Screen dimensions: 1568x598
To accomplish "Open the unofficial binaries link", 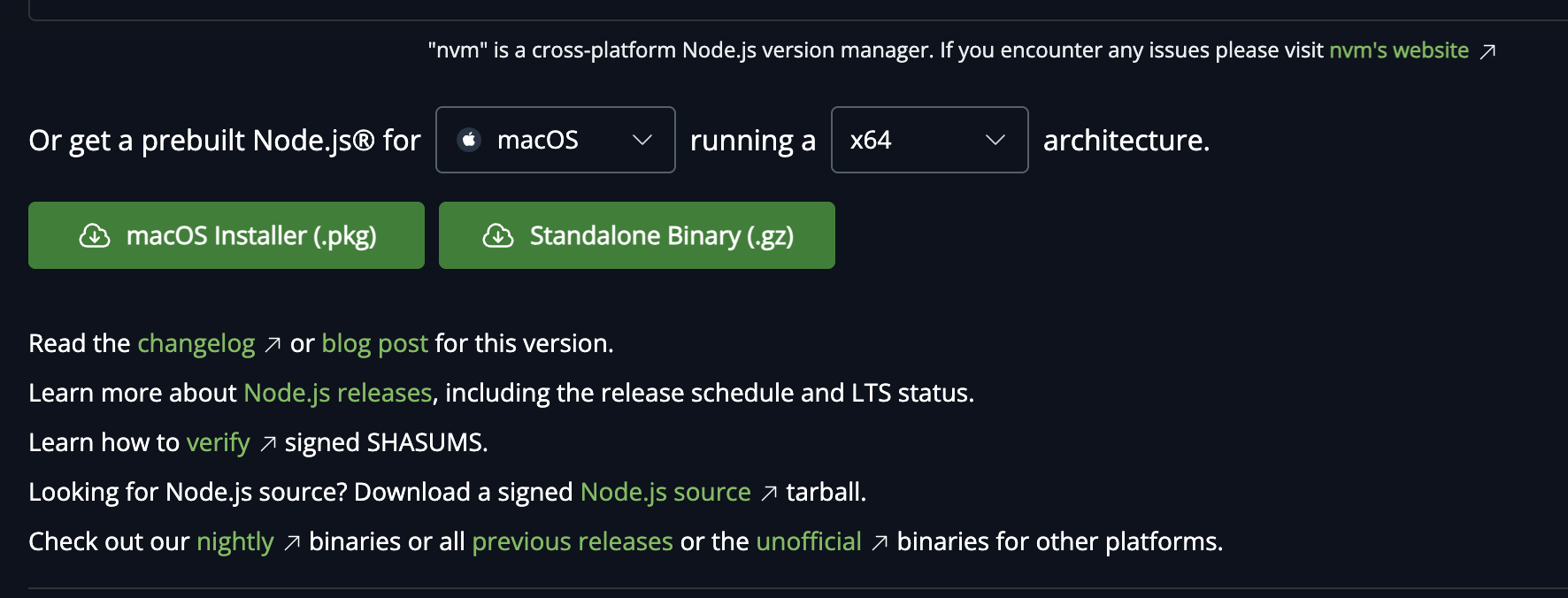I will point(809,541).
